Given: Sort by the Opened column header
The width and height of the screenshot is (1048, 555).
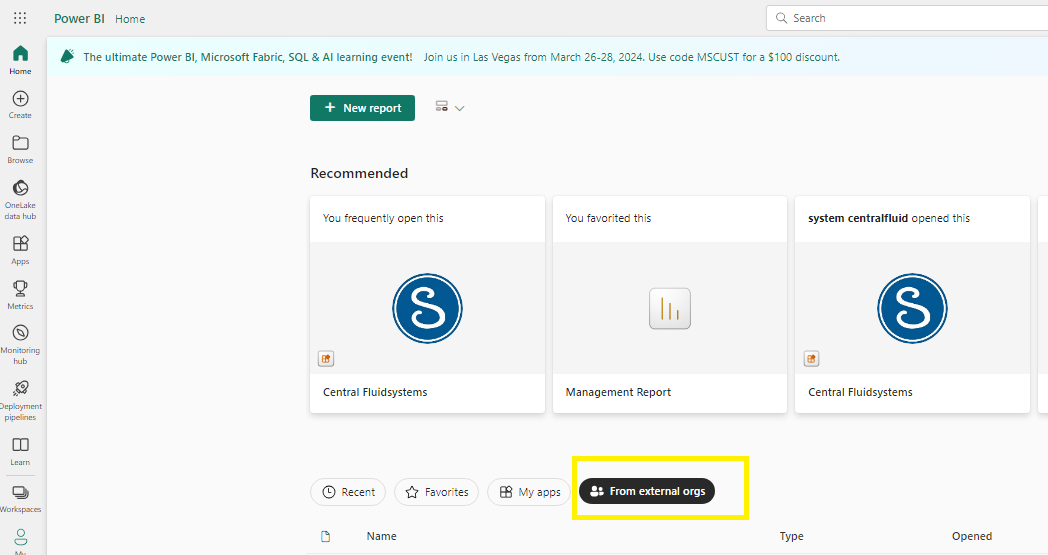Looking at the screenshot, I should click(x=972, y=536).
